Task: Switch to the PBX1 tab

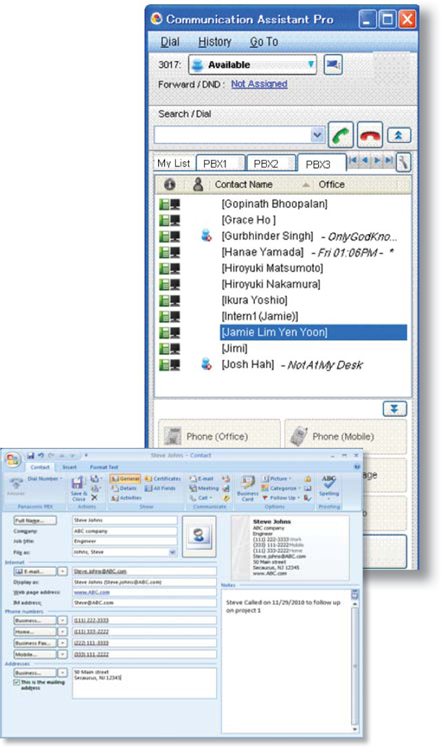Action: click(x=220, y=164)
